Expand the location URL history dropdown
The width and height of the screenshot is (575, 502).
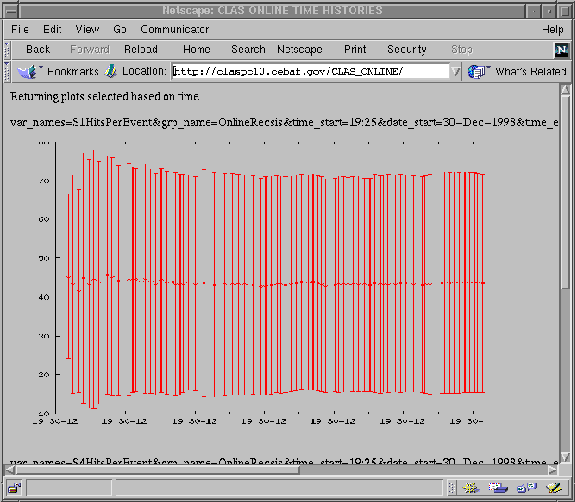pyautogui.click(x=455, y=72)
